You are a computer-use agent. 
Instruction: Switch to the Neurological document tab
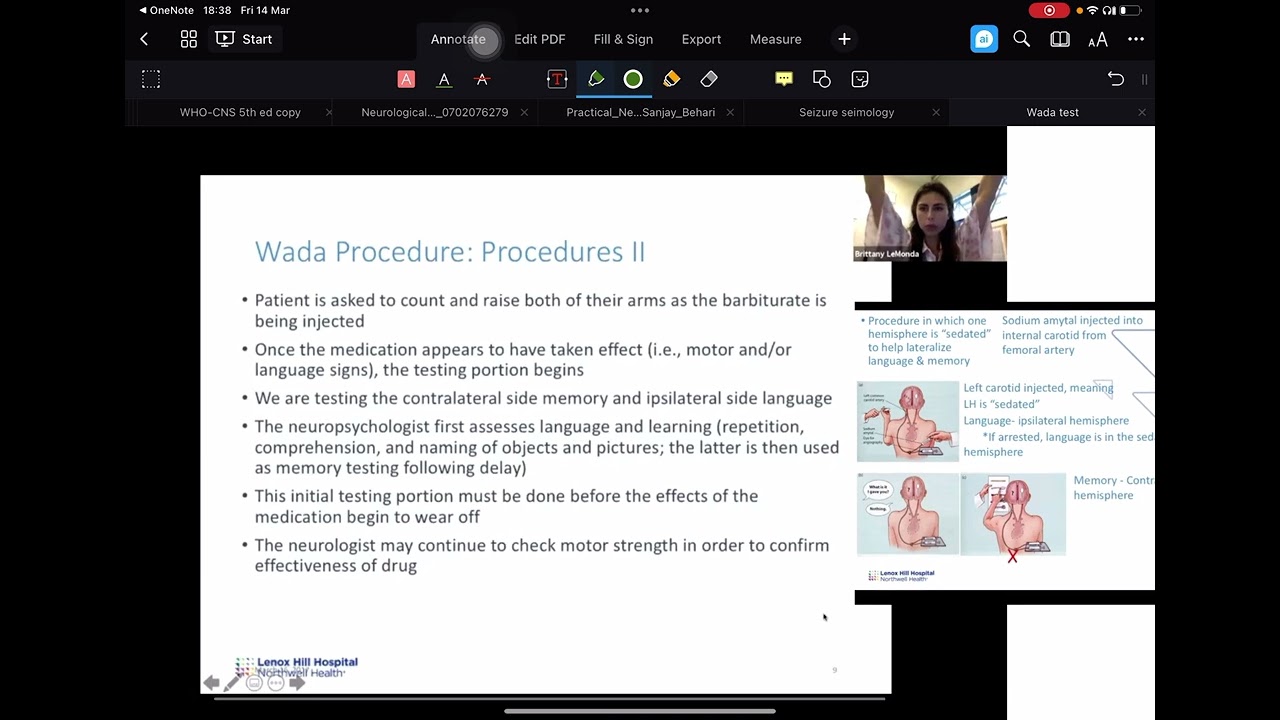435,112
